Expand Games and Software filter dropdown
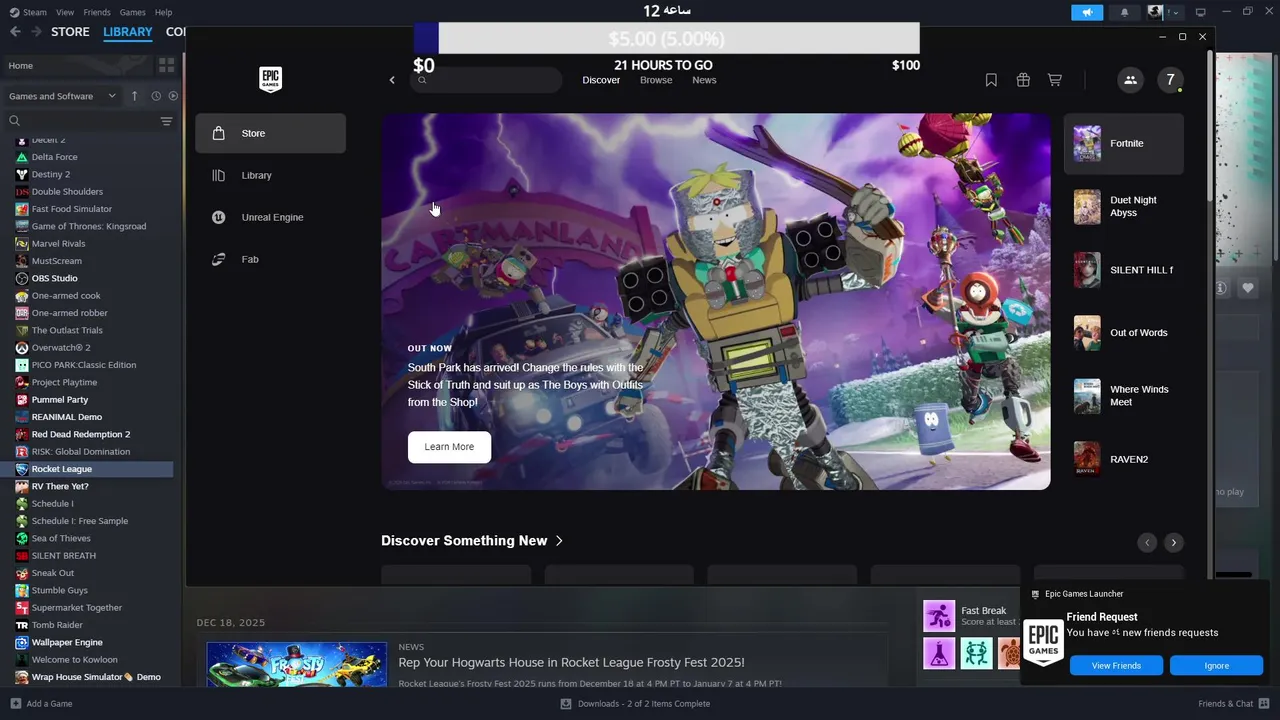 coord(62,96)
